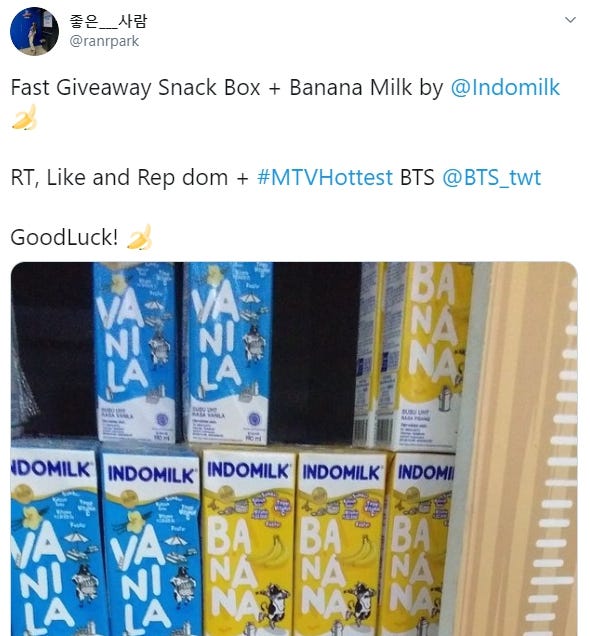590x636 pixels.
Task: Click the banana emoji after Indomilk mention
Action: coord(24,117)
